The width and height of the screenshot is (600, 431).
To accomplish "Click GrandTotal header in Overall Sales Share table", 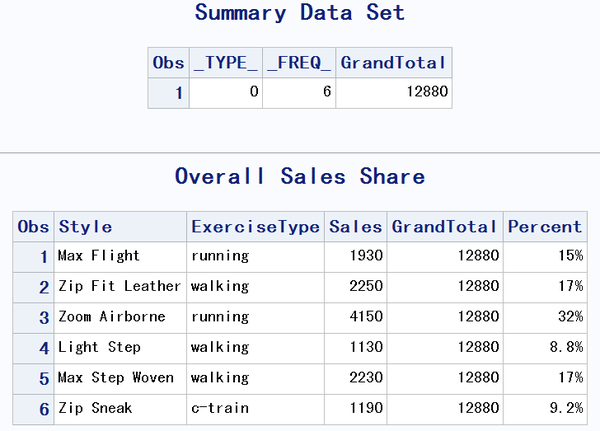I will (x=445, y=227).
